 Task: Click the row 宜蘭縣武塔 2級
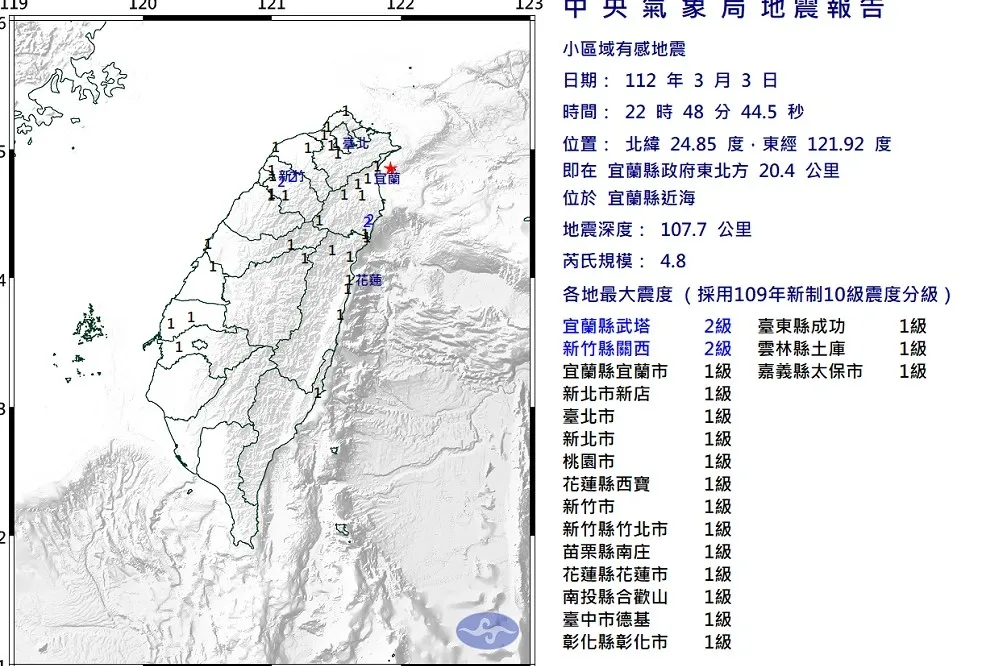click(x=647, y=327)
